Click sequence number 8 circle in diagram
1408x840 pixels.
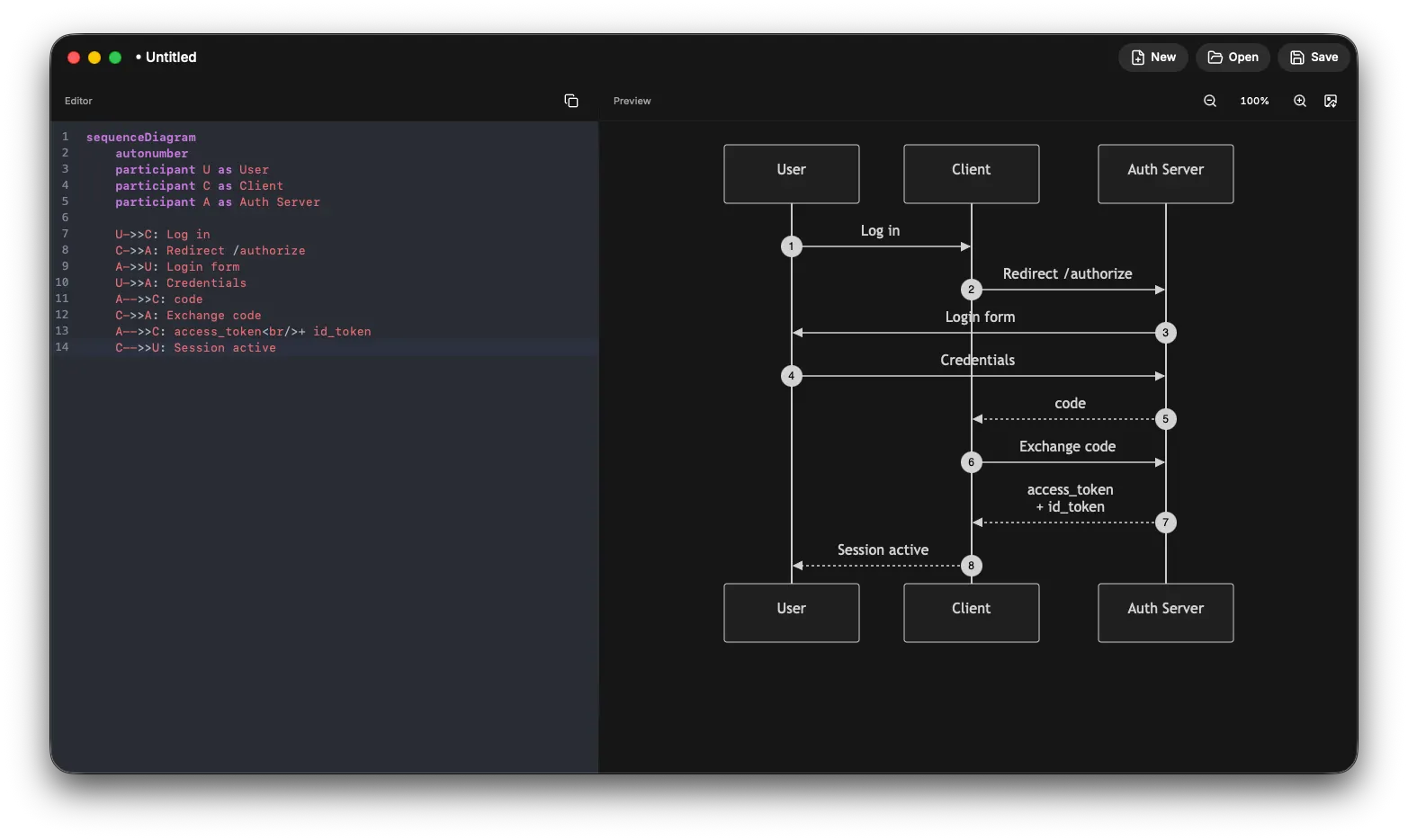coord(971,566)
